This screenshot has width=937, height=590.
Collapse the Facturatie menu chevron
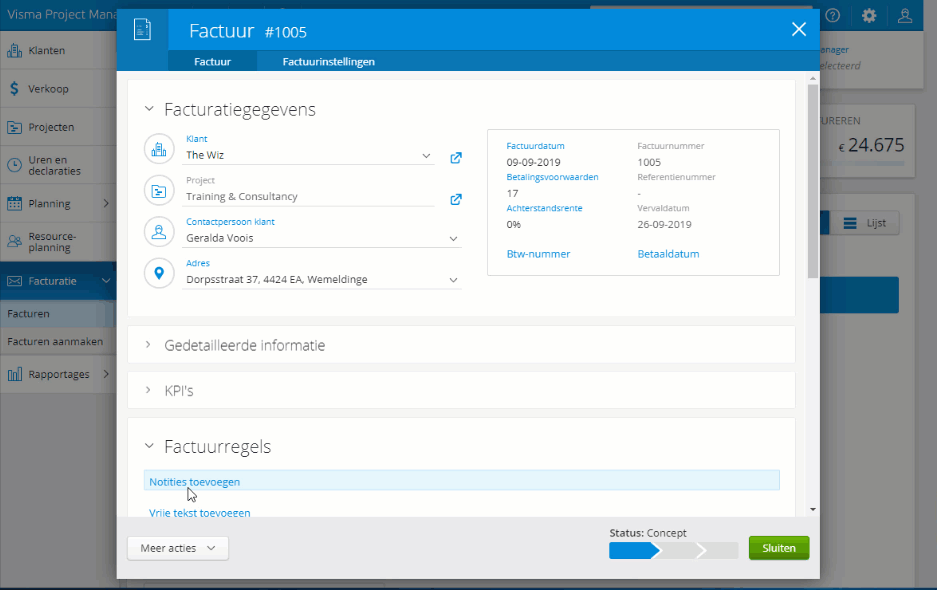tap(106, 280)
